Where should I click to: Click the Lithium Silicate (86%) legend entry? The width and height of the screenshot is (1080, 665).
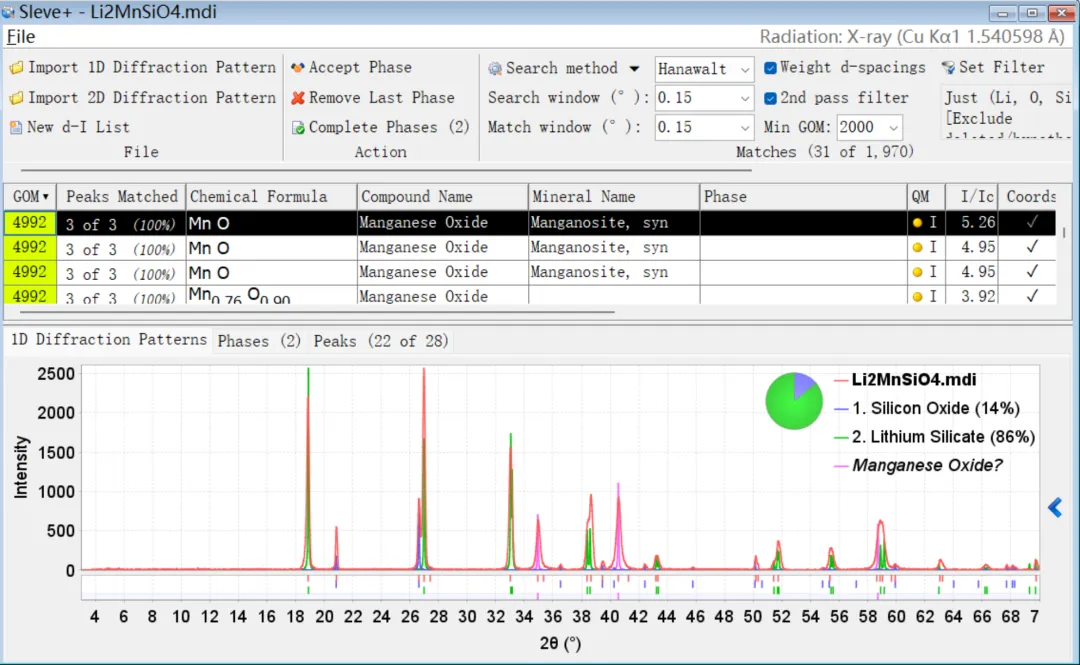(x=934, y=437)
